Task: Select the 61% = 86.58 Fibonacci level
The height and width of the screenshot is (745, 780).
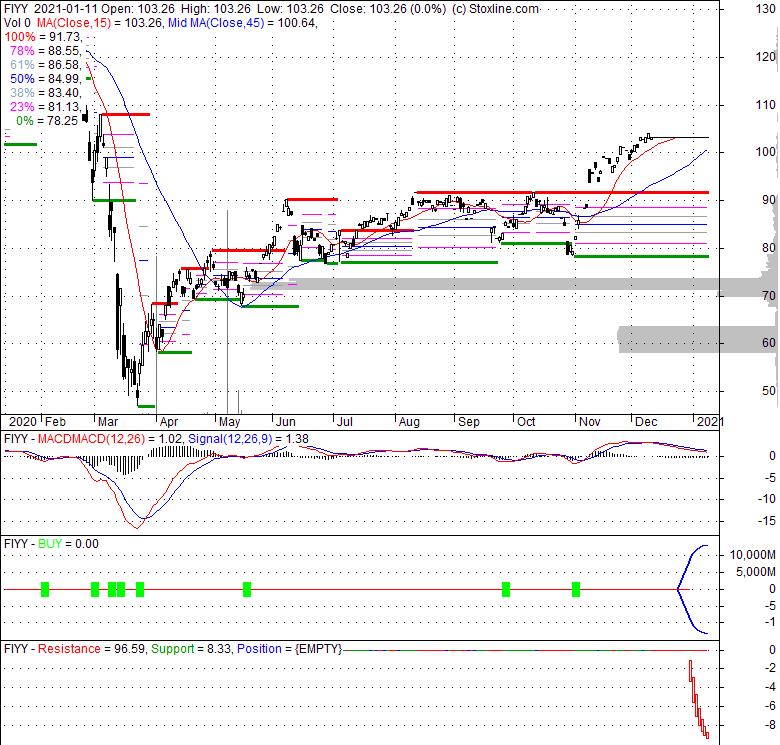Action: coord(45,65)
